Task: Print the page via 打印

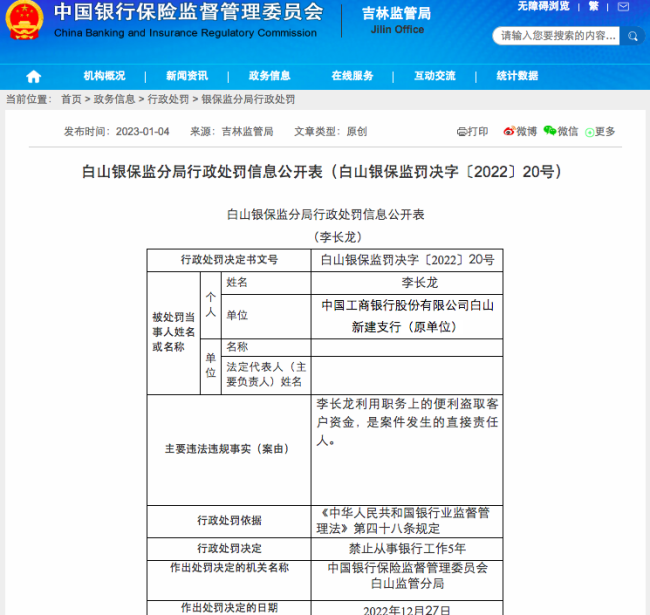Action: tap(472, 131)
